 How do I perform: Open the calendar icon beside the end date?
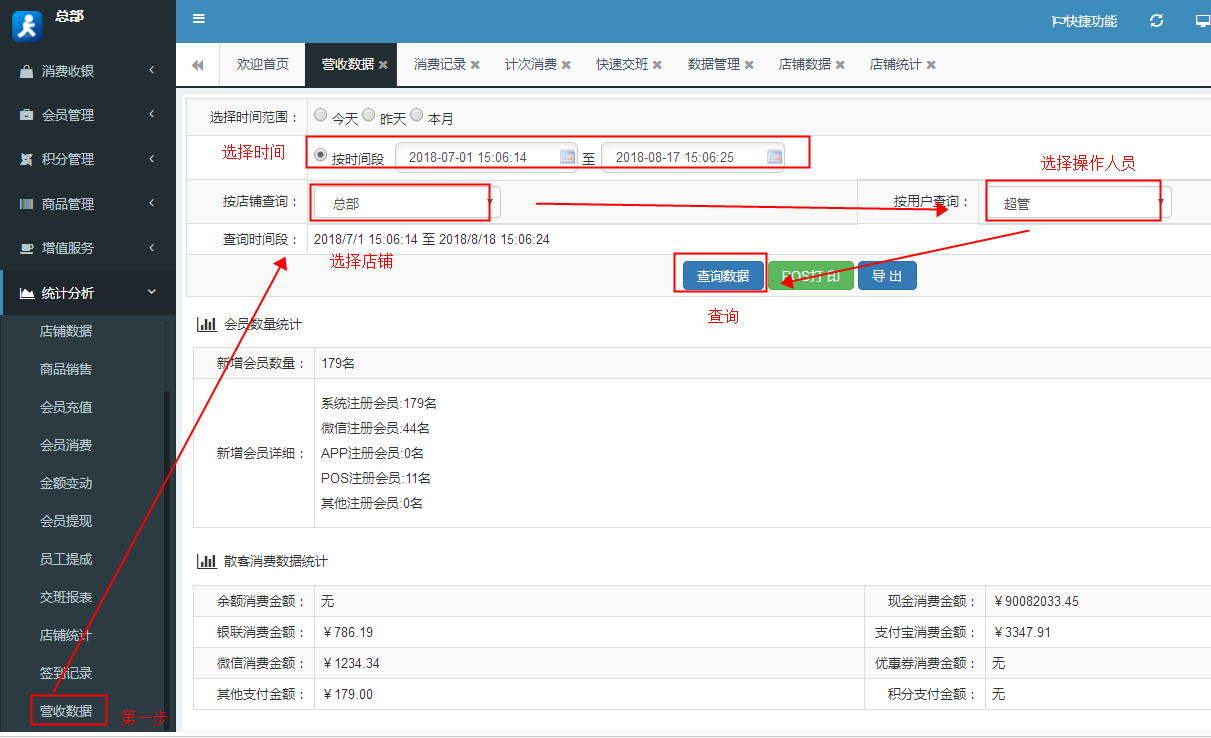click(x=775, y=155)
